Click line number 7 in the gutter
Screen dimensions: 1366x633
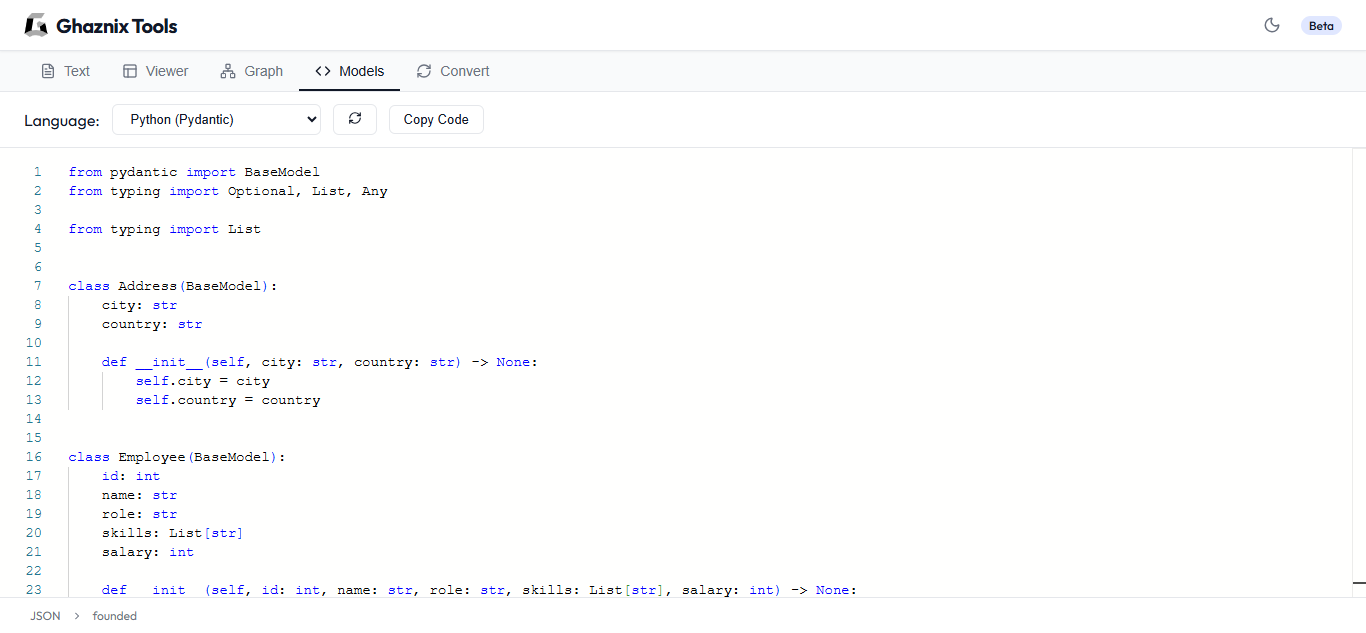(x=38, y=286)
